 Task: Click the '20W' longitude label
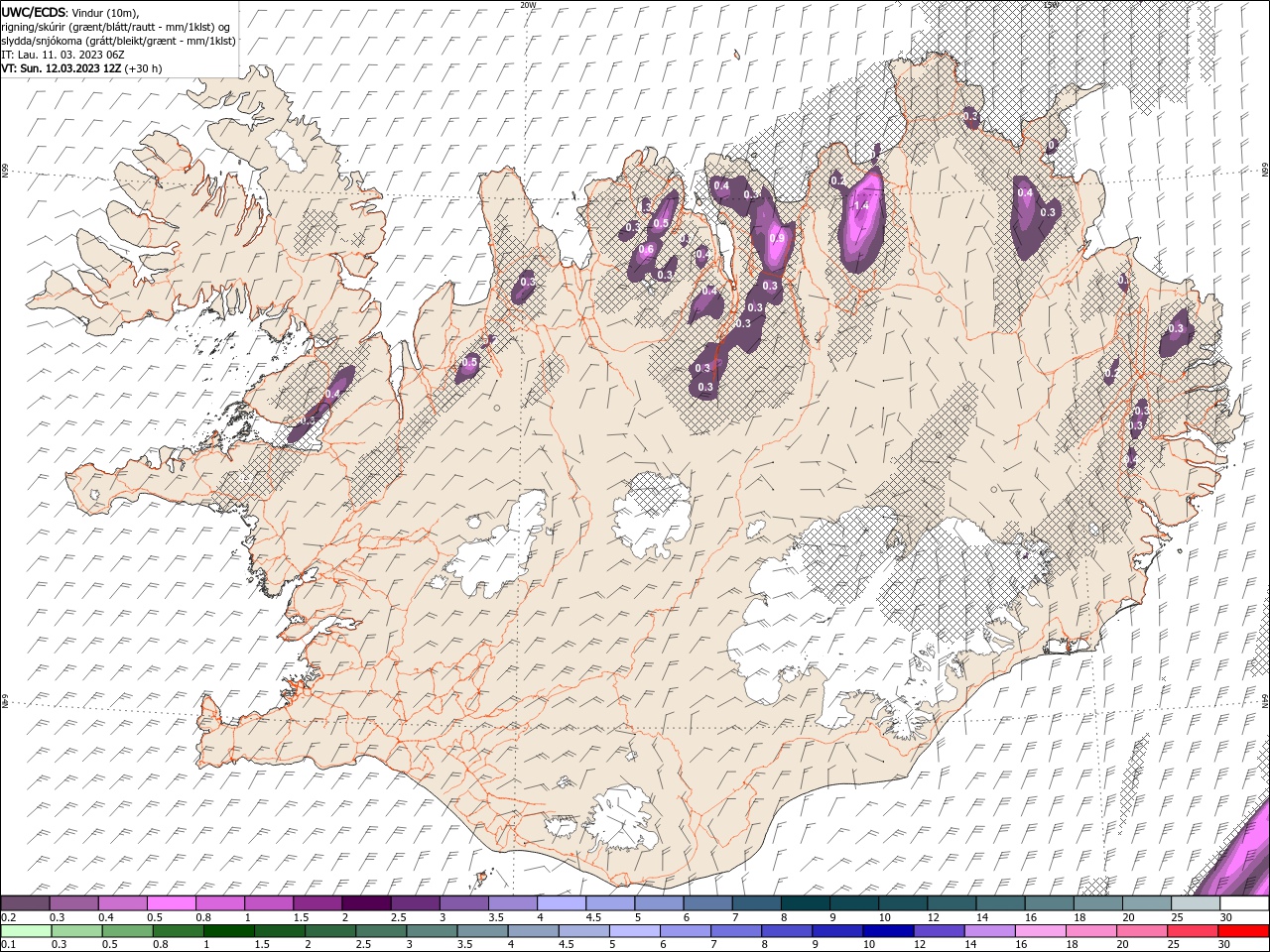(x=528, y=5)
